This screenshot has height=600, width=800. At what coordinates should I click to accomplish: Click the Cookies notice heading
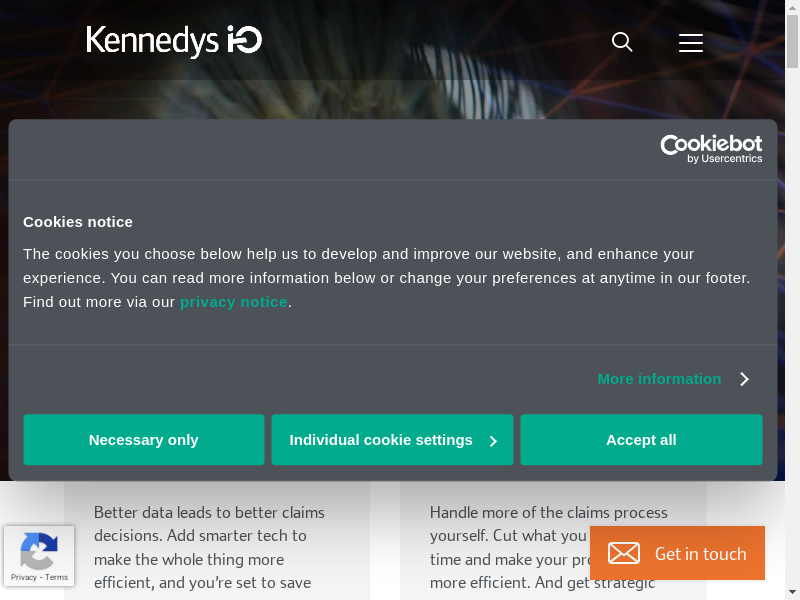coord(78,222)
